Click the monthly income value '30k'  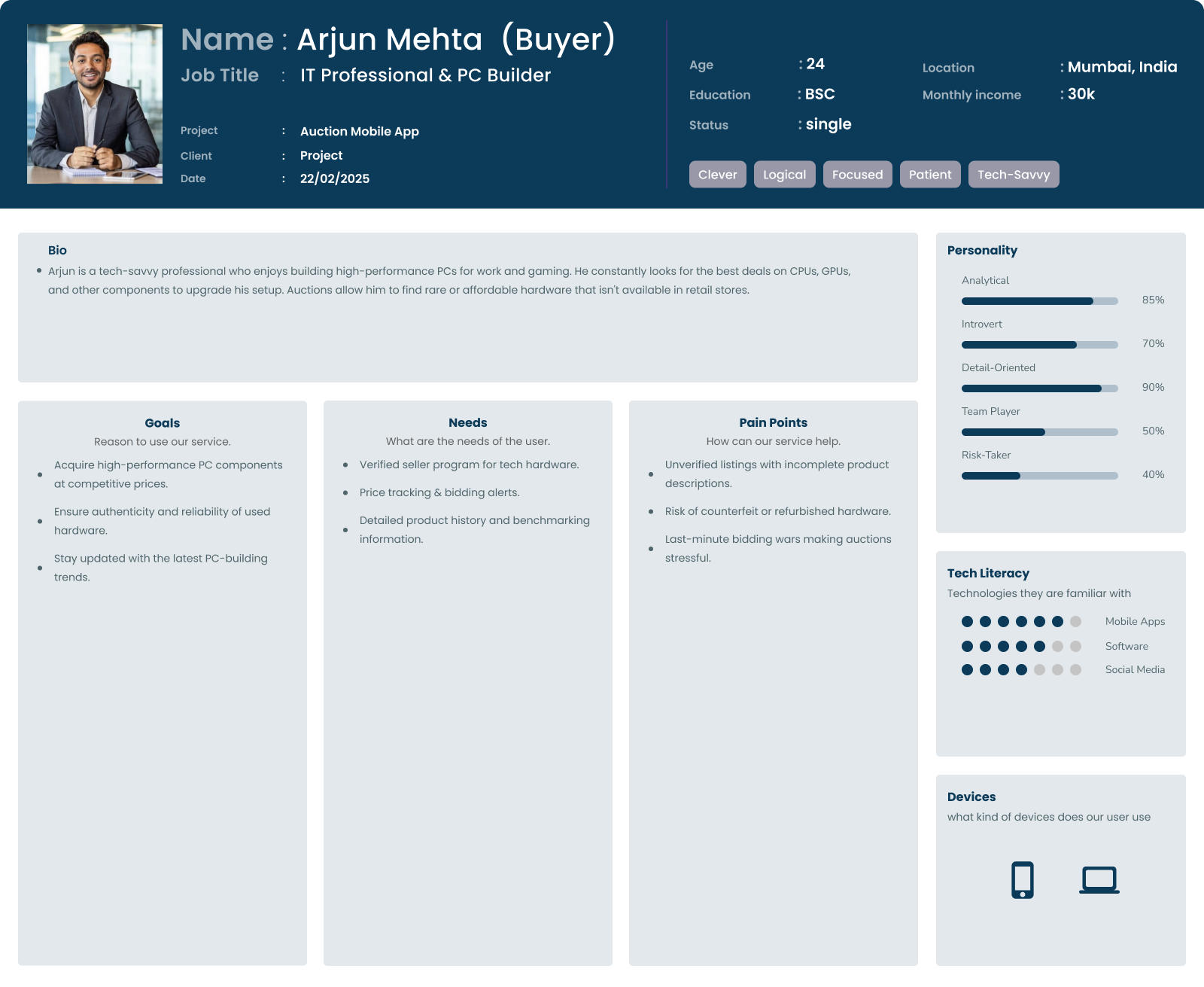1081,94
